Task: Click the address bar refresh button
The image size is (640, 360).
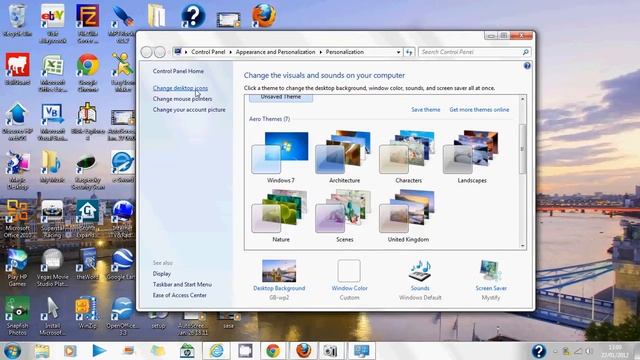Action: pos(409,52)
